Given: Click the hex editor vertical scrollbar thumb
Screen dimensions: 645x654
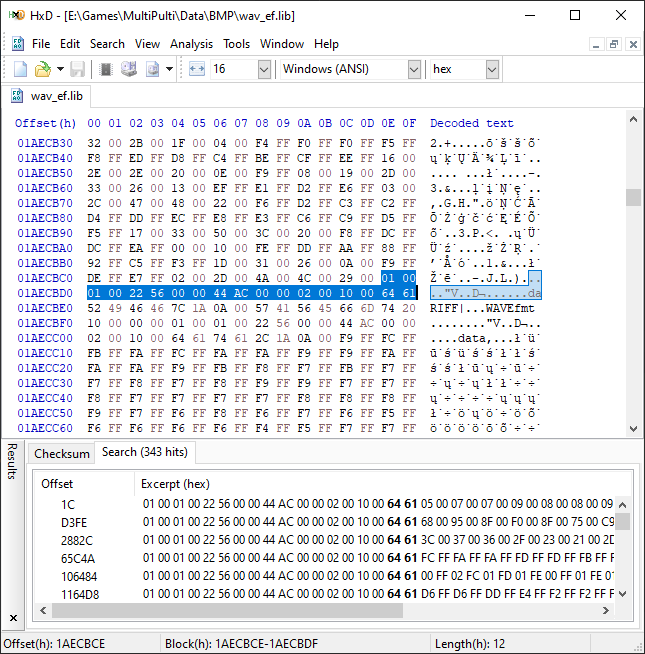Looking at the screenshot, I should coord(633,197).
